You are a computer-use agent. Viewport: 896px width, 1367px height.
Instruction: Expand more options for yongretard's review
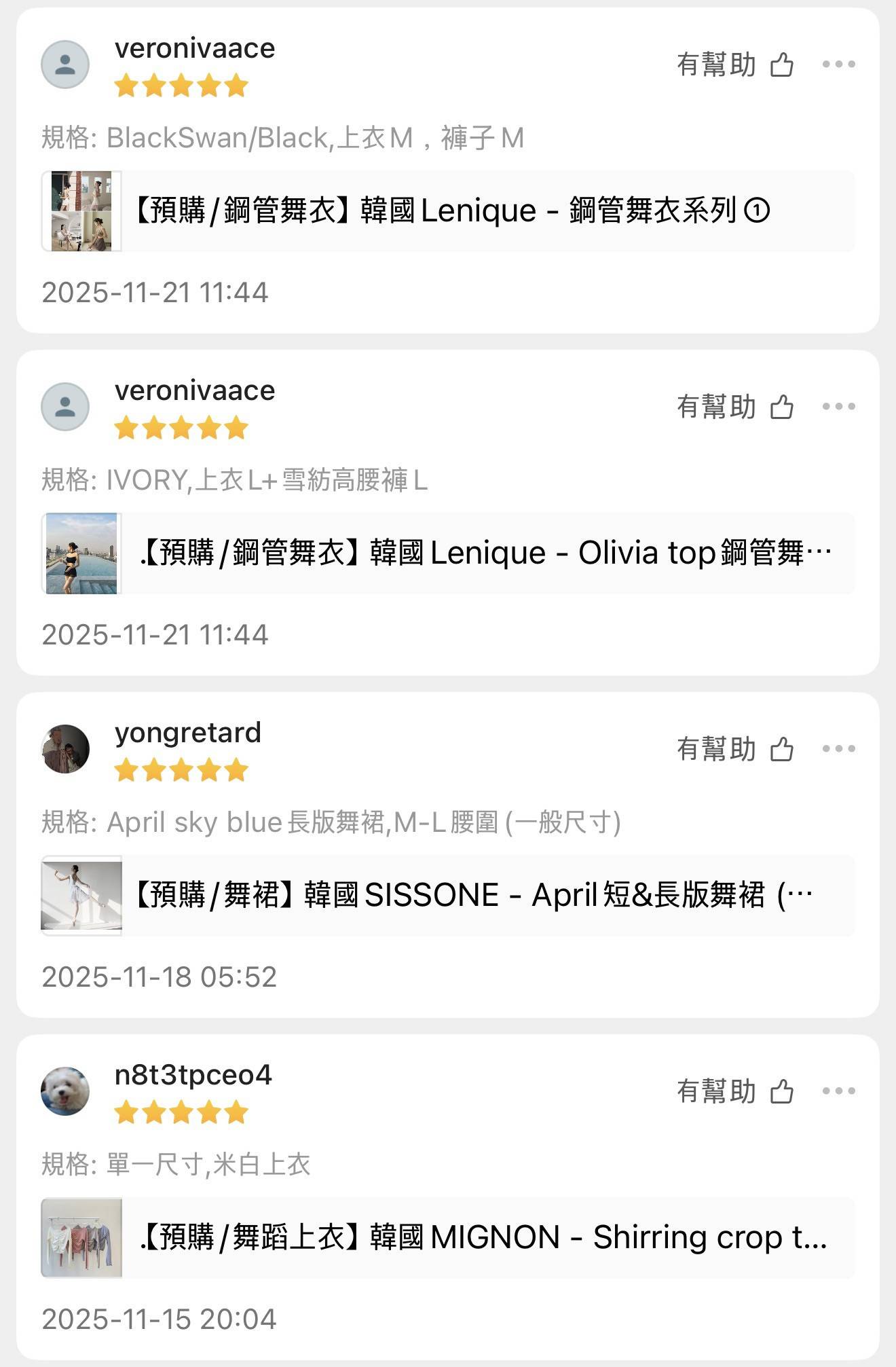click(x=838, y=749)
